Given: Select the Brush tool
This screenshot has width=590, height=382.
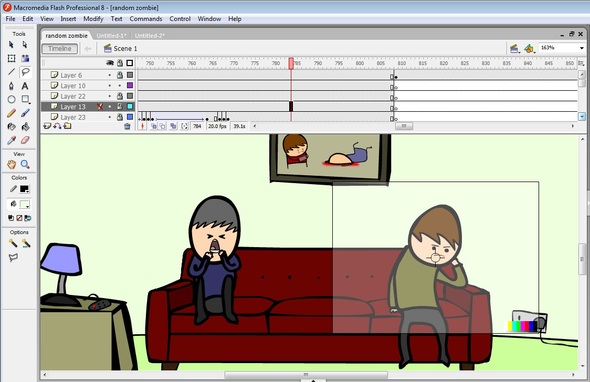Looking at the screenshot, I should pyautogui.click(x=25, y=113).
